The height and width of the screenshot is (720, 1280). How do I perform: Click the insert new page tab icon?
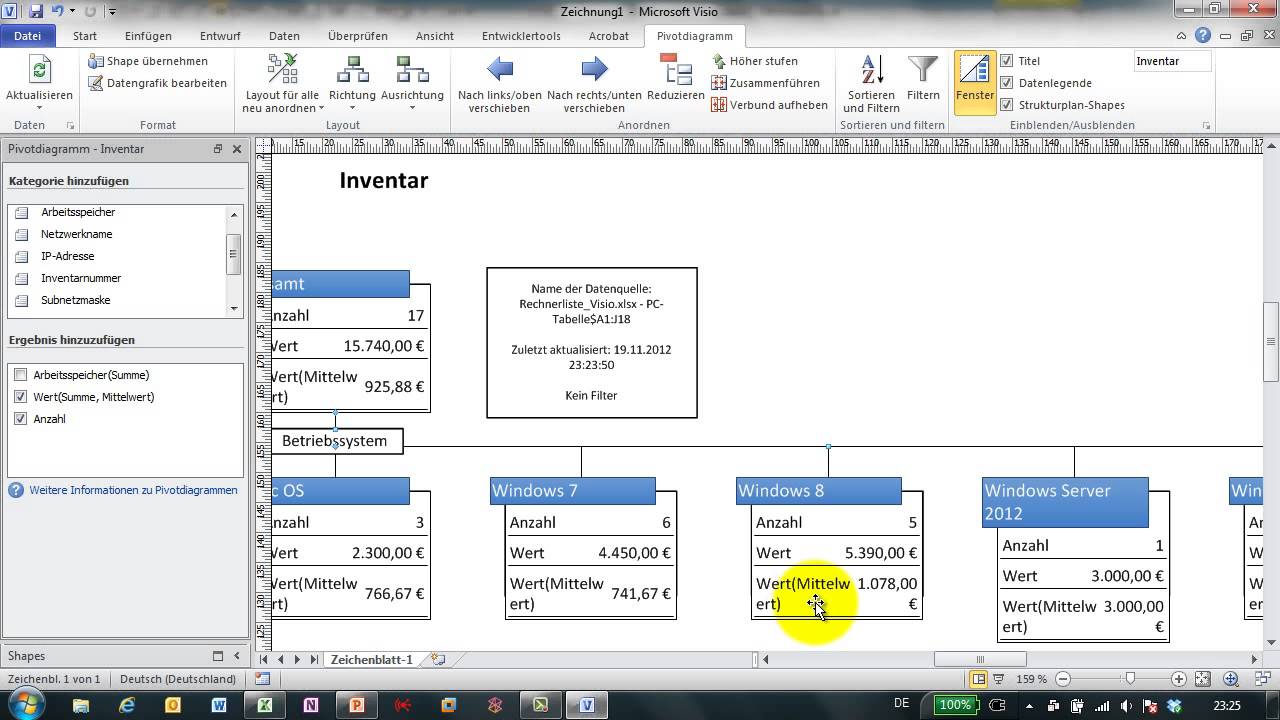pyautogui.click(x=438, y=660)
